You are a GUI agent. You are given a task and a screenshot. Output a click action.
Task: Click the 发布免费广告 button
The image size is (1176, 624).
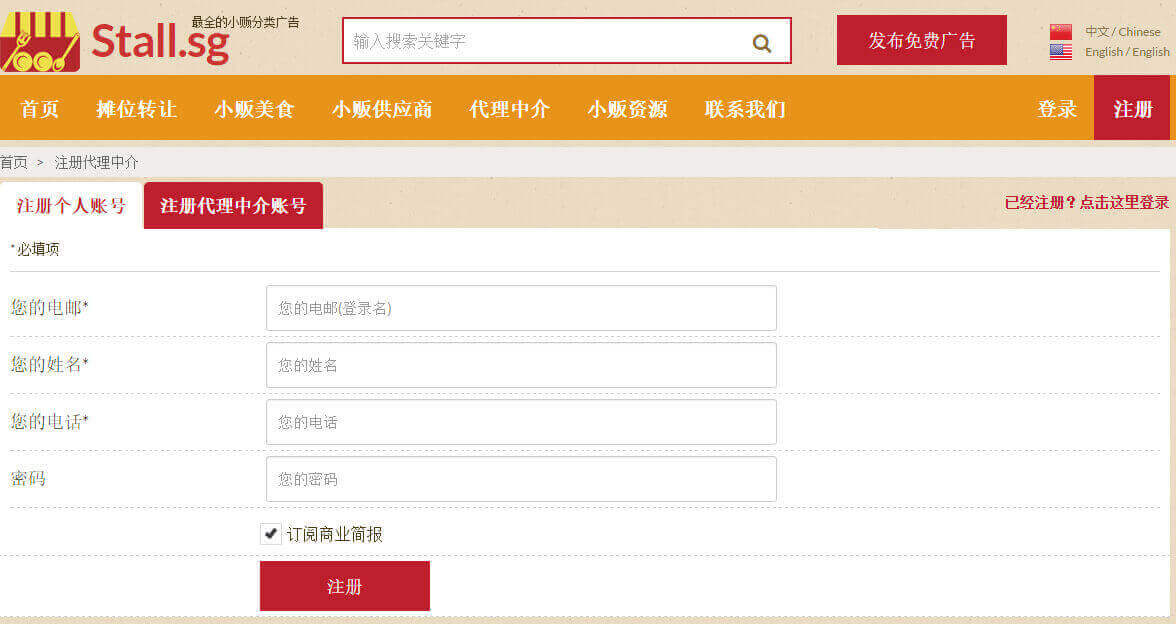(921, 40)
